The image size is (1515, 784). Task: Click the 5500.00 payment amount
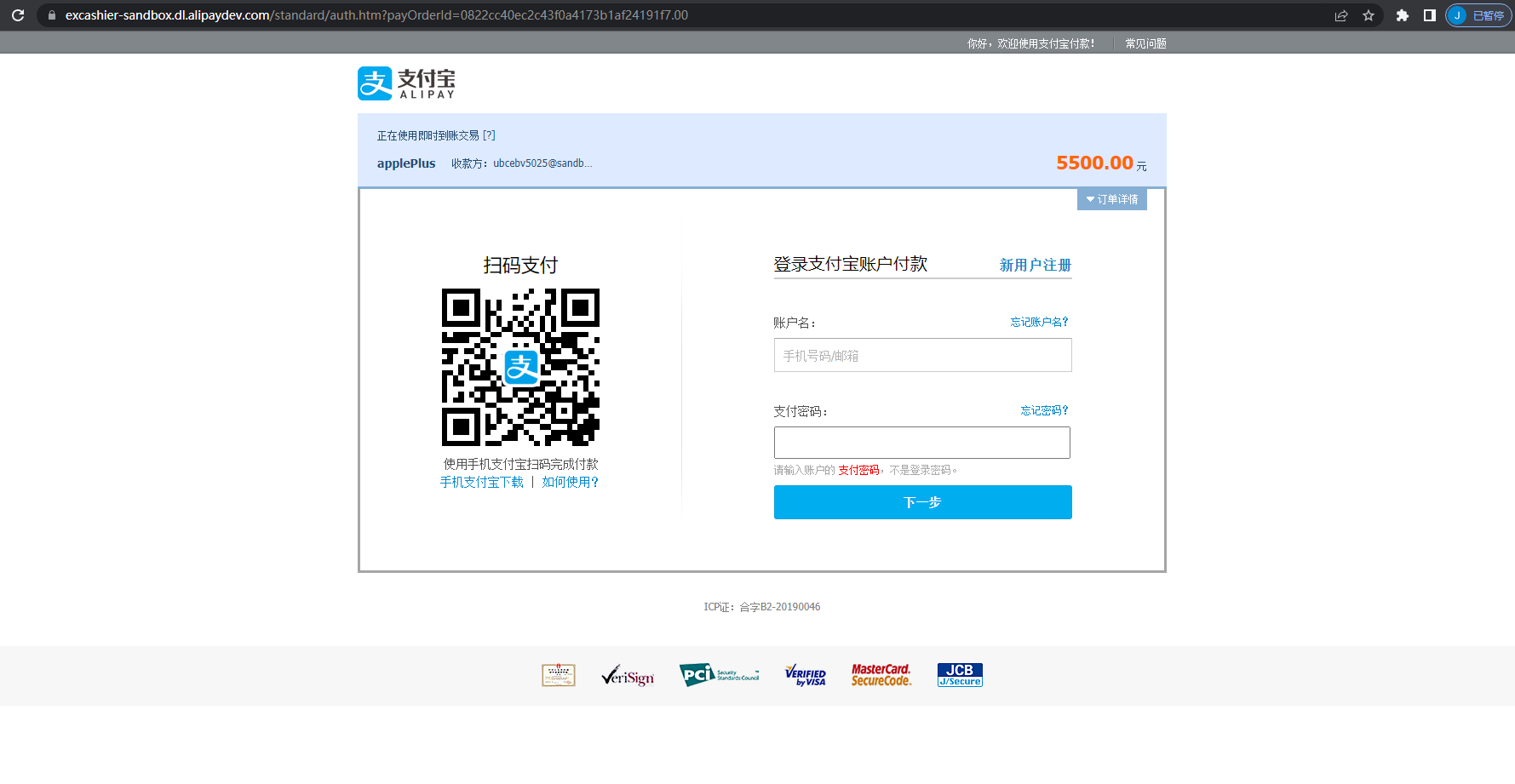1094,163
